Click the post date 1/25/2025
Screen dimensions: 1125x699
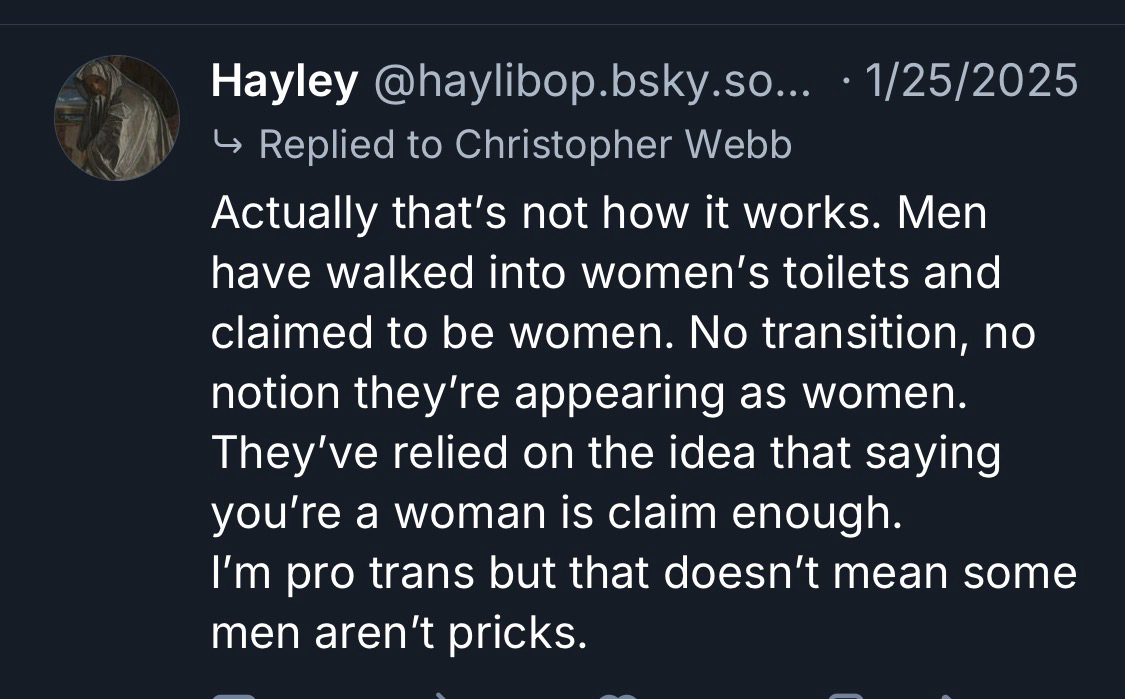(969, 81)
